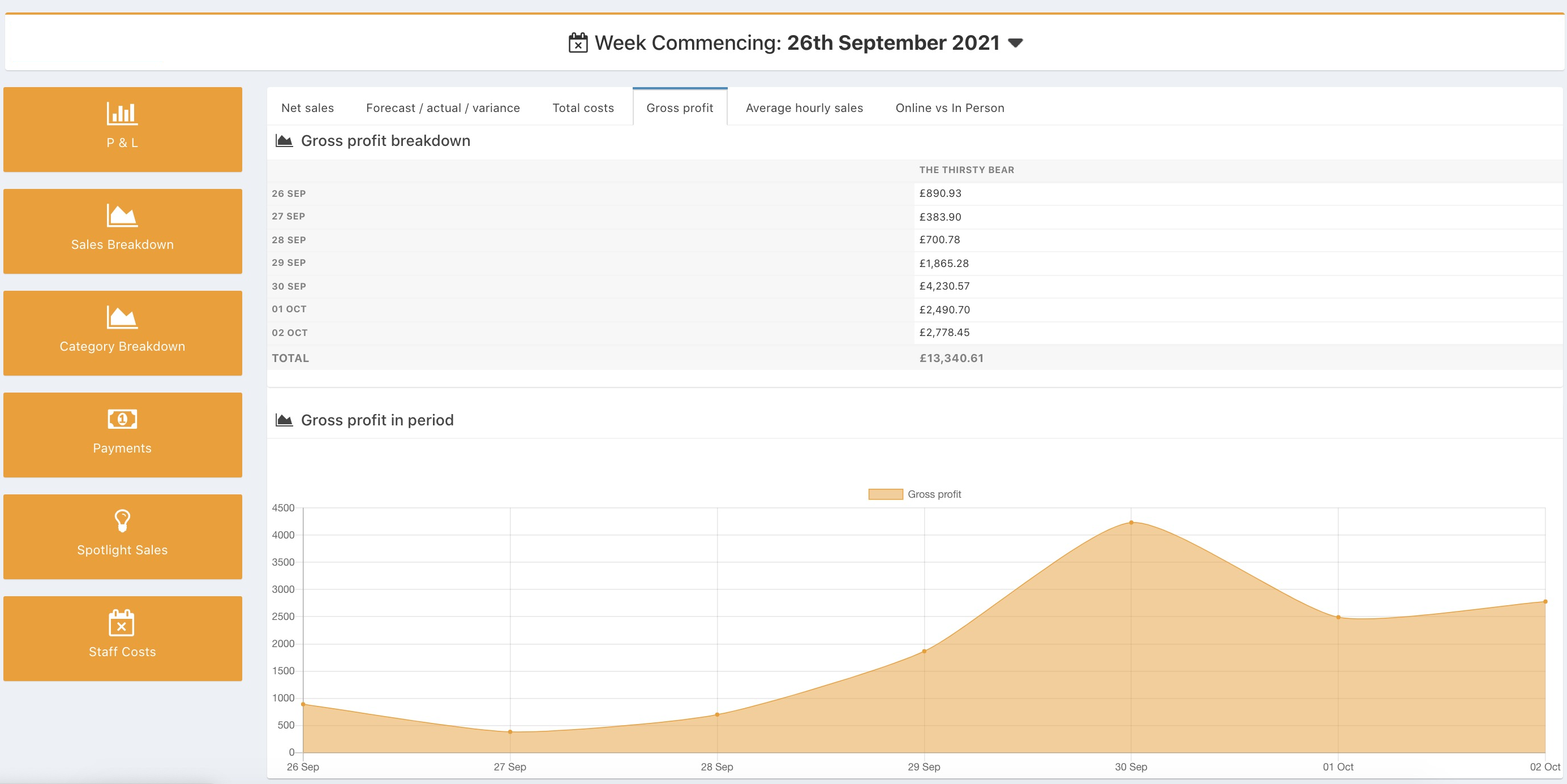Expand the week commencing dropdown arrow
Screen dimensions: 1567x784
[1015, 43]
